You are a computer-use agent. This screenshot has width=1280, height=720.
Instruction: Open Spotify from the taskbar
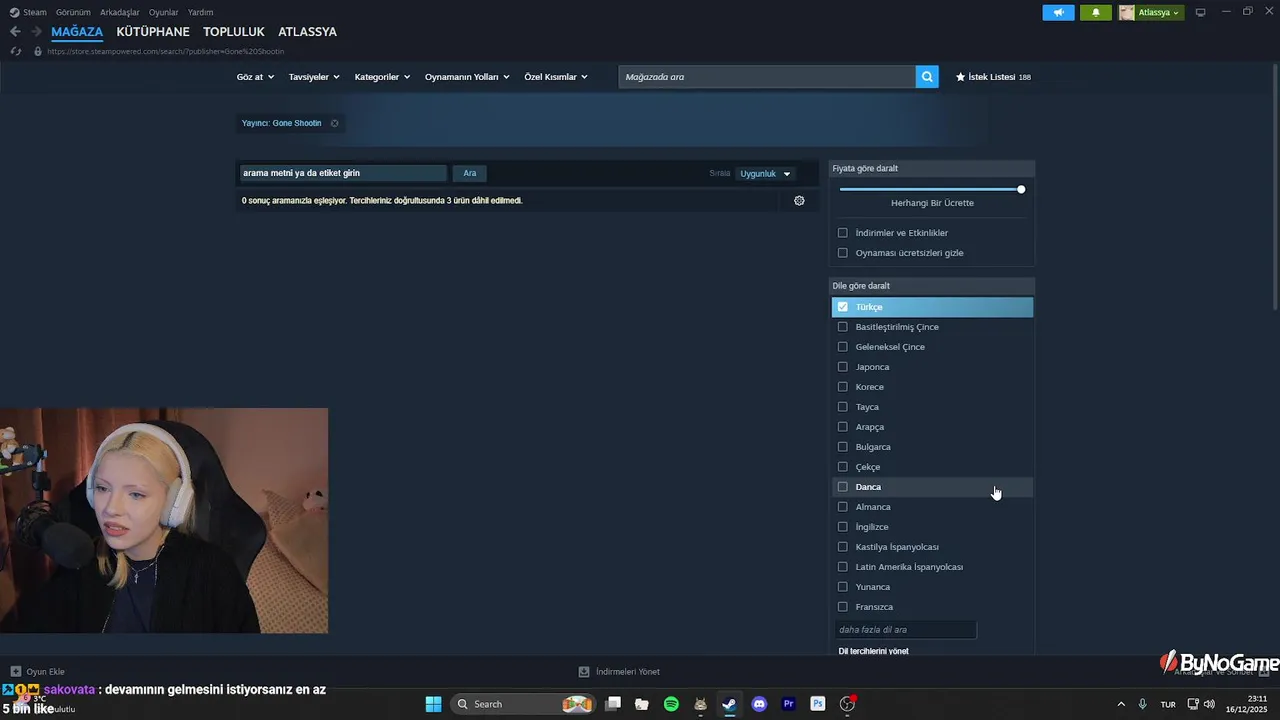[x=671, y=704]
